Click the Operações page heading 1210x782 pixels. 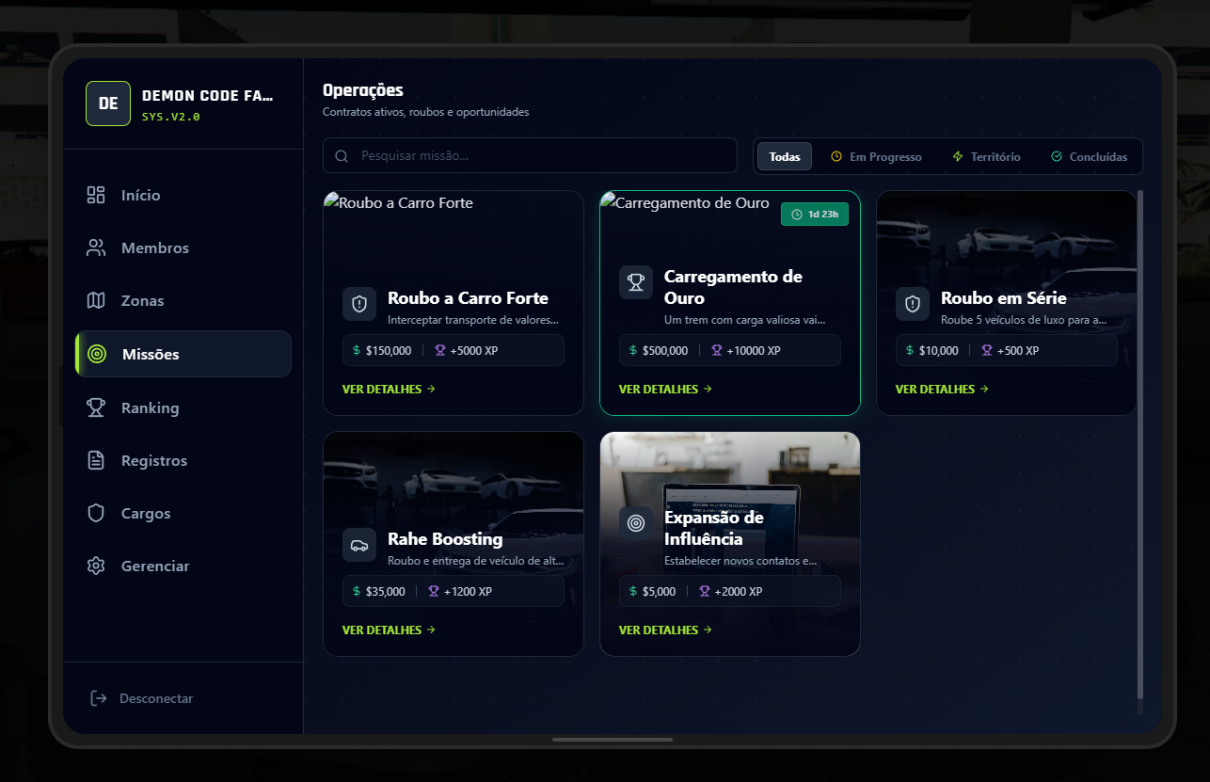(363, 91)
